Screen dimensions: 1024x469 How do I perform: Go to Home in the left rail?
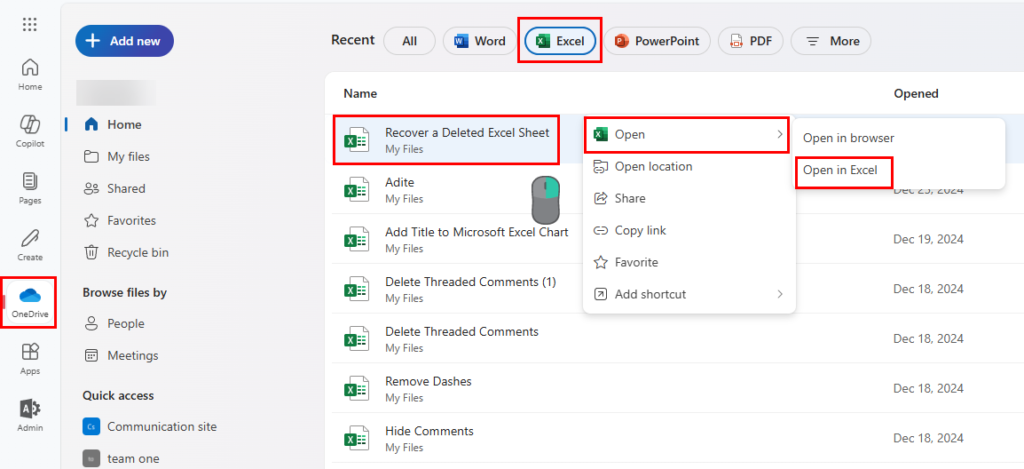(30, 74)
